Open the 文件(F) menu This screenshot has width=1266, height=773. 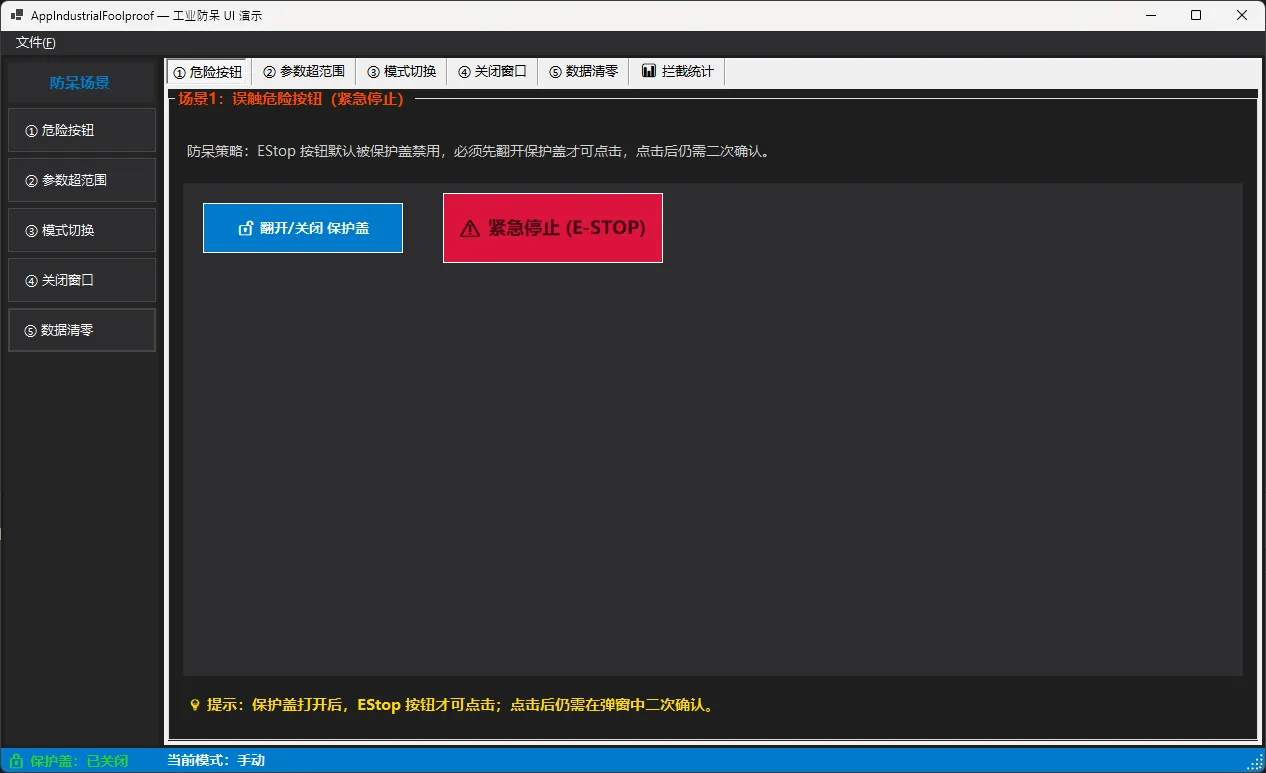36,43
